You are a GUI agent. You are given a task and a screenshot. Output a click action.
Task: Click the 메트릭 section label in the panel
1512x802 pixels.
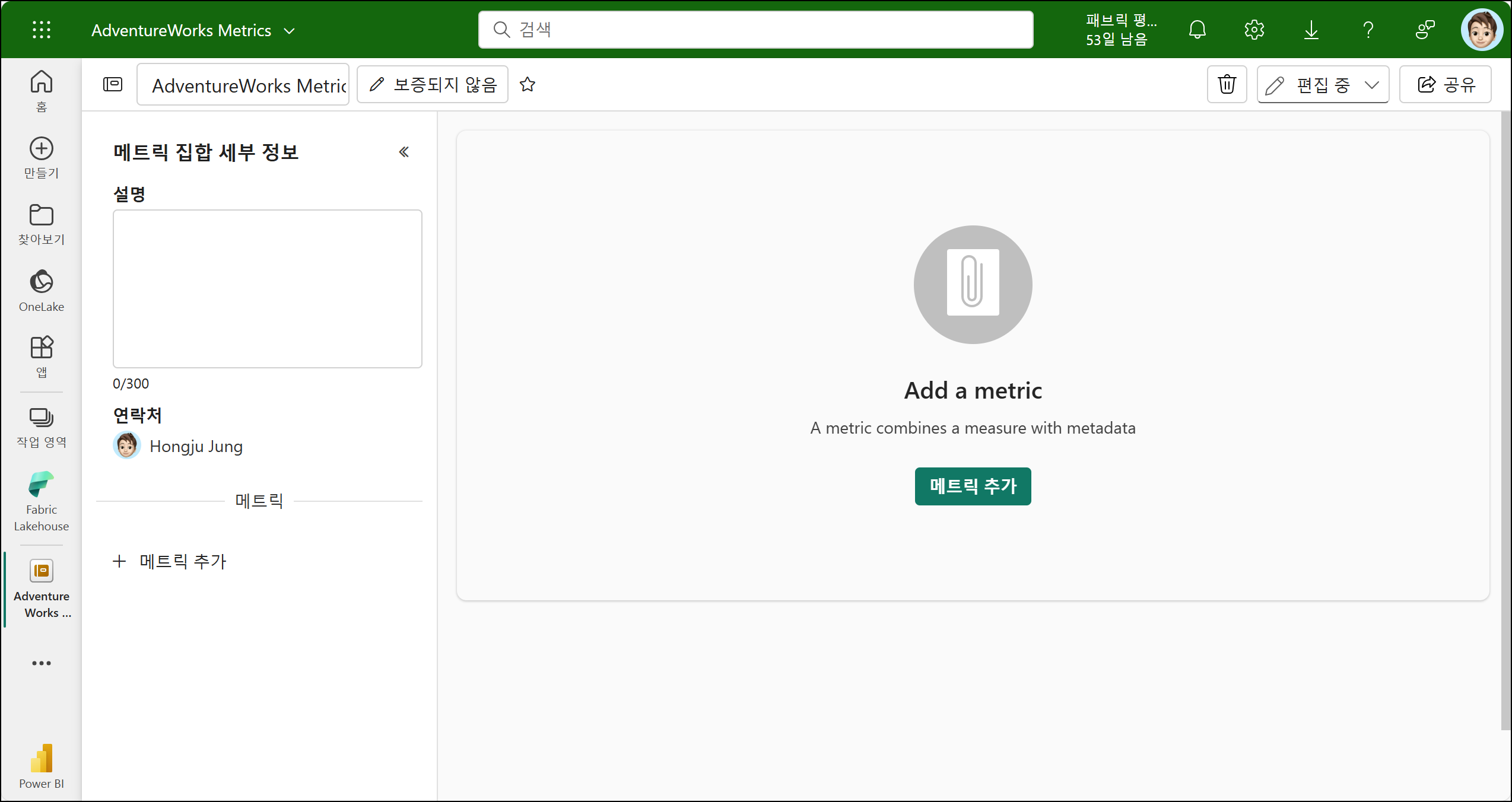259,501
